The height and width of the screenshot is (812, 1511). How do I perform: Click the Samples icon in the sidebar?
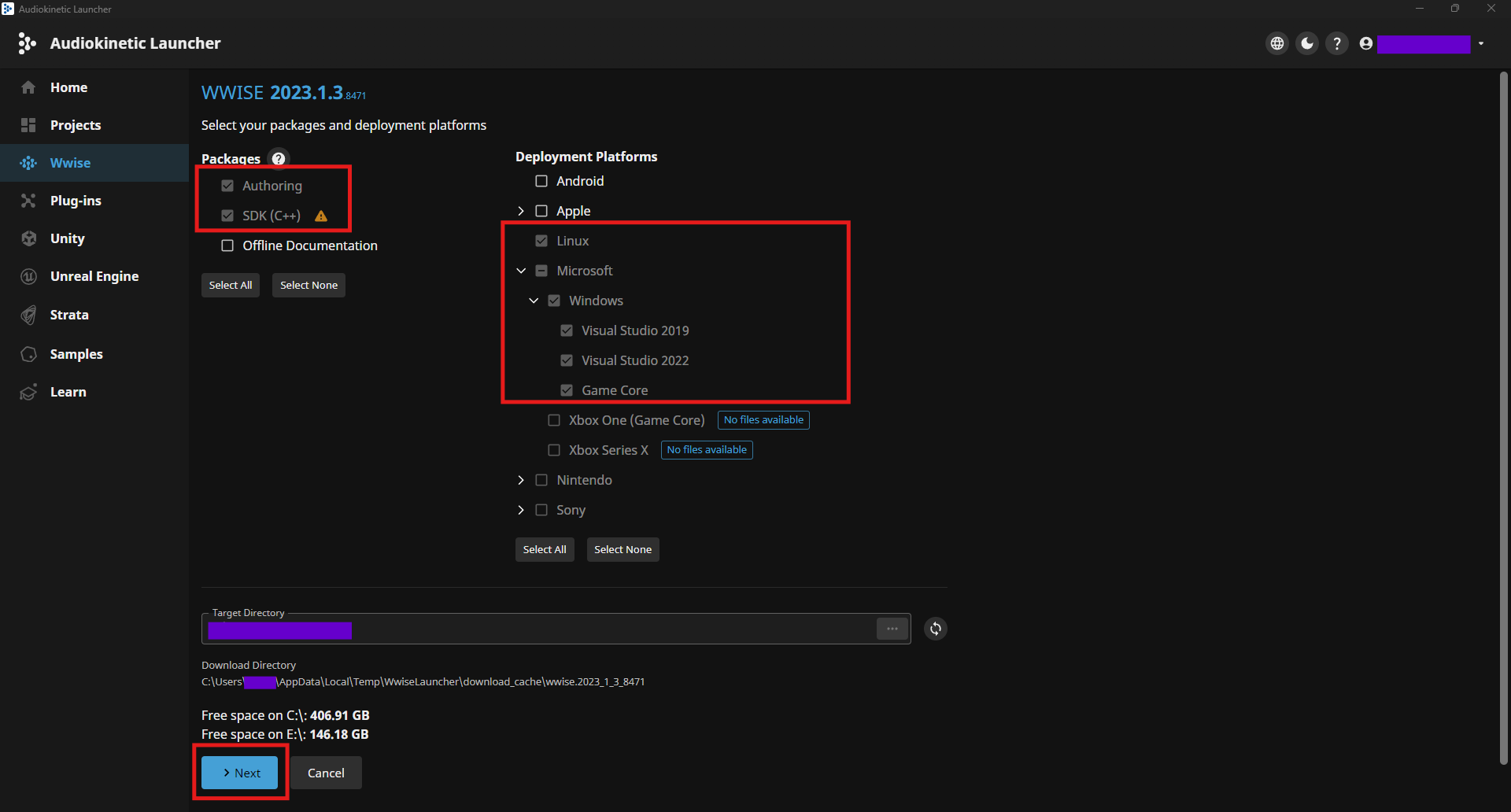[x=28, y=354]
